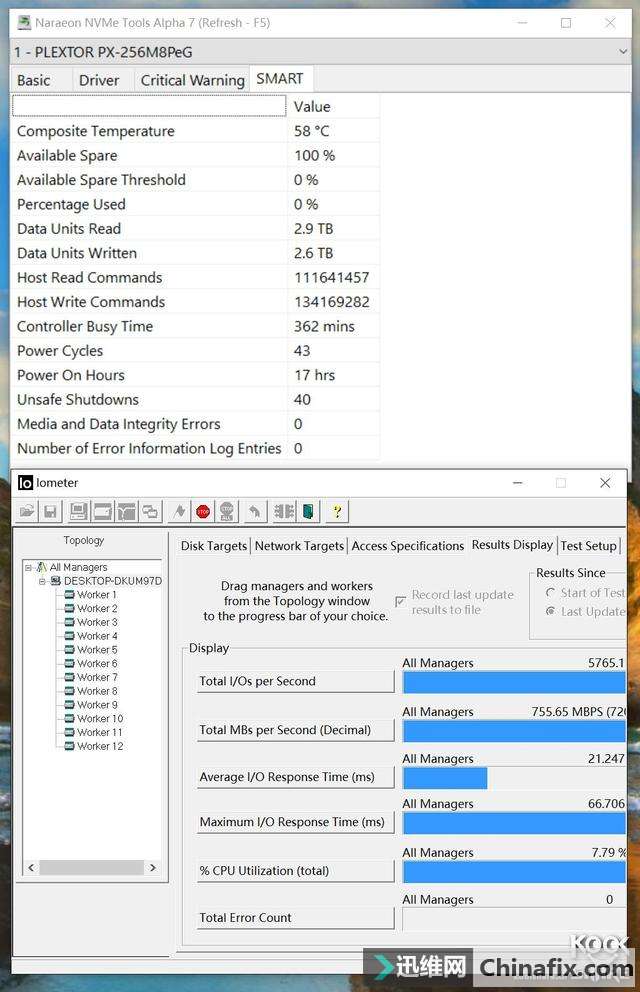The image size is (640, 992).
Task: Open the Critical Warning tab
Action: [192, 80]
